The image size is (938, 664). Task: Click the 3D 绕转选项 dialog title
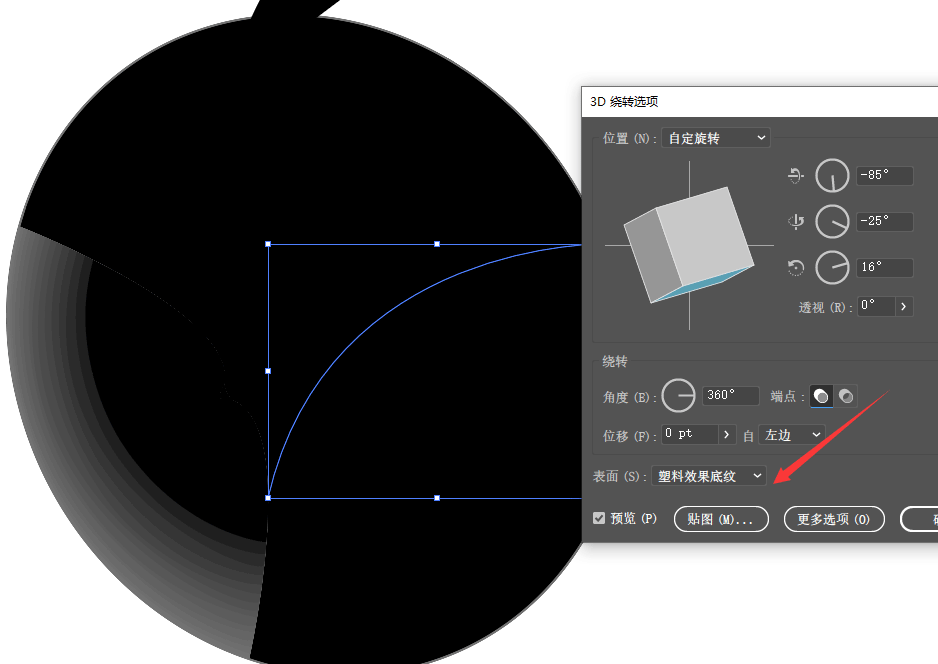pos(624,102)
